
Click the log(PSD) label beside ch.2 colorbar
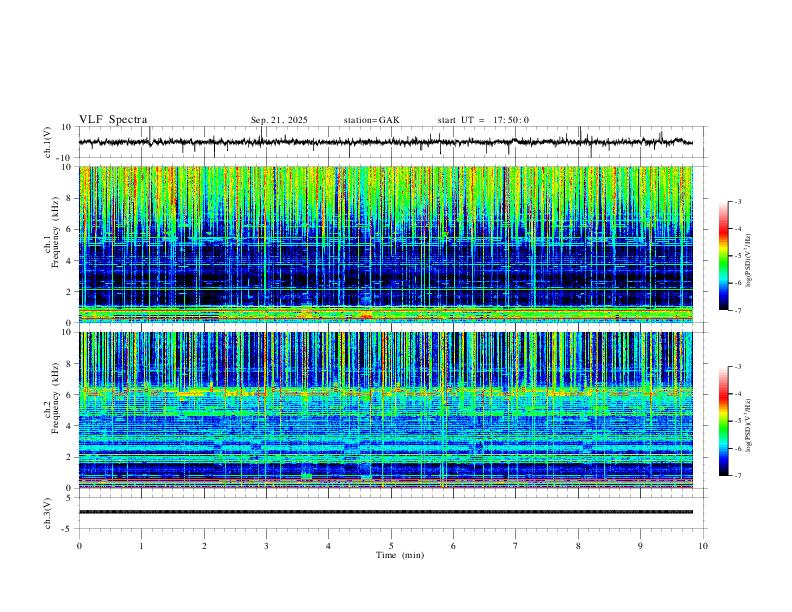coord(749,425)
